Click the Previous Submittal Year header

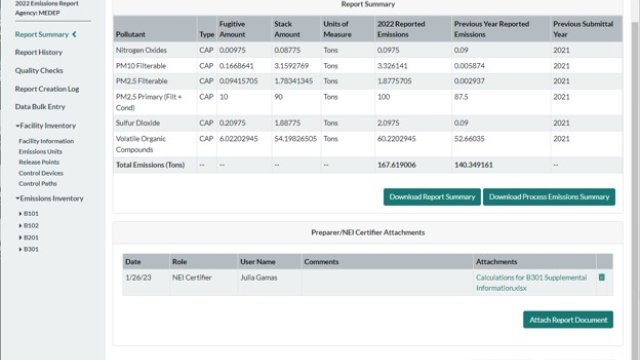point(587,29)
